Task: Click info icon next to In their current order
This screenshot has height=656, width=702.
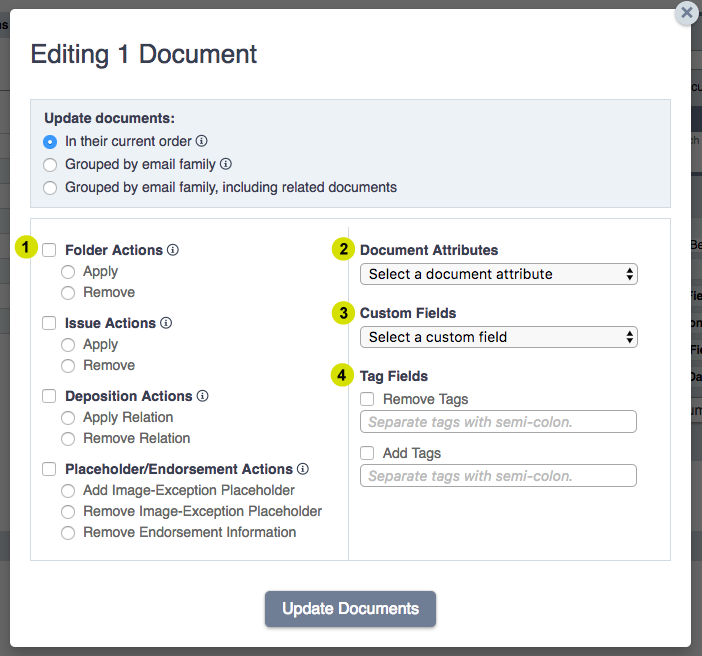Action: [202, 141]
